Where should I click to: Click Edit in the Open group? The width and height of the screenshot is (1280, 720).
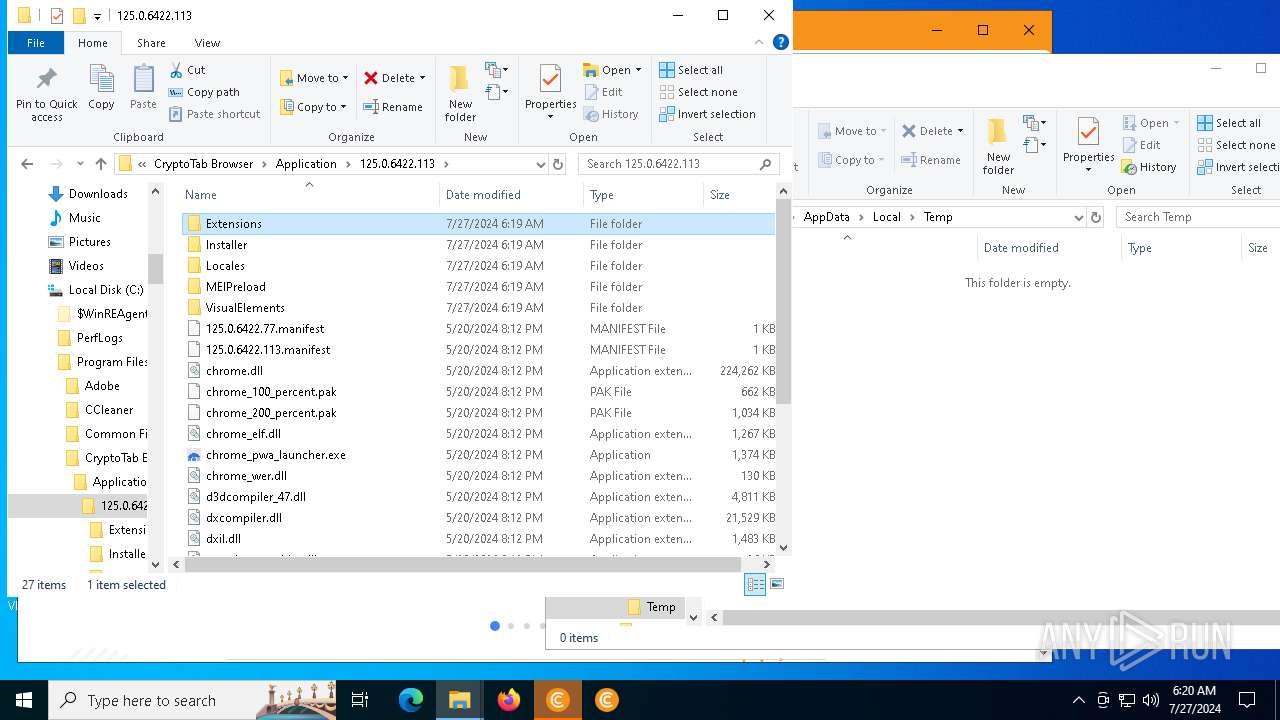point(603,92)
